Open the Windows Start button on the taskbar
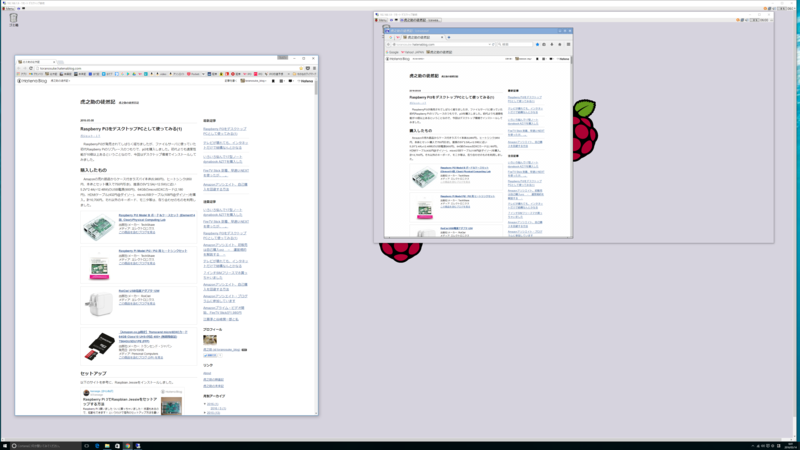 tap(5, 446)
